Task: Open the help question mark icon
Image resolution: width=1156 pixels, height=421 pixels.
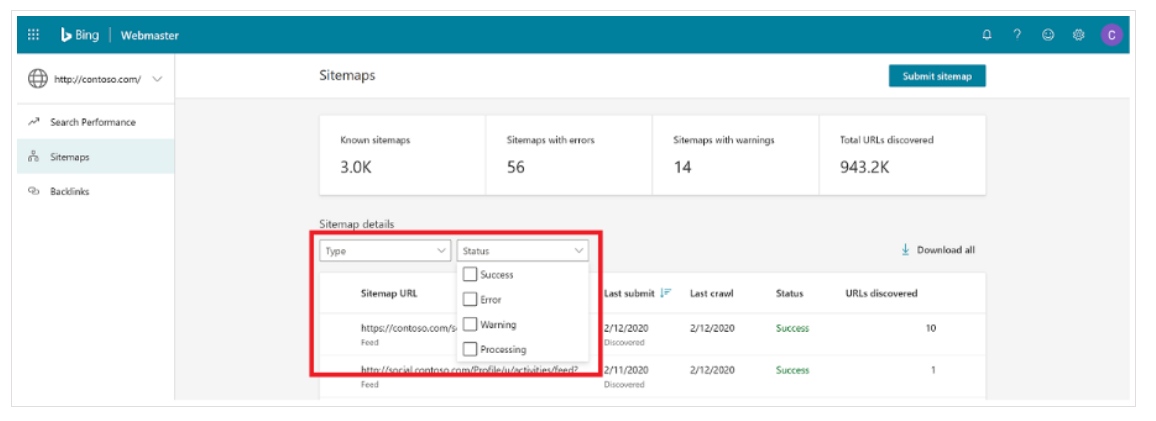Action: point(1017,35)
